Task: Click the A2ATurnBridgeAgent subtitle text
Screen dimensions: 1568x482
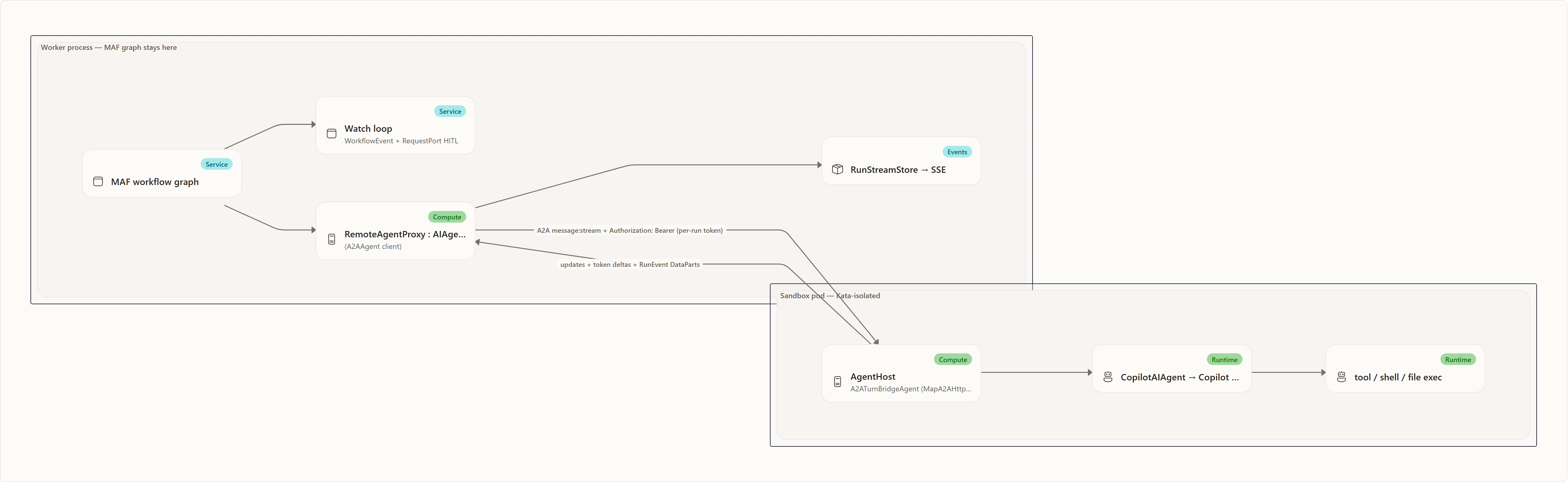Action: click(x=911, y=389)
